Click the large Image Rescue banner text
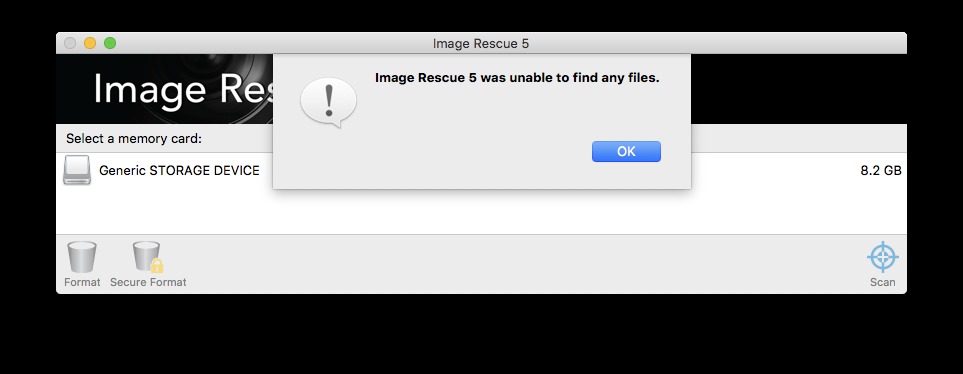963x374 pixels. pyautogui.click(x=183, y=90)
